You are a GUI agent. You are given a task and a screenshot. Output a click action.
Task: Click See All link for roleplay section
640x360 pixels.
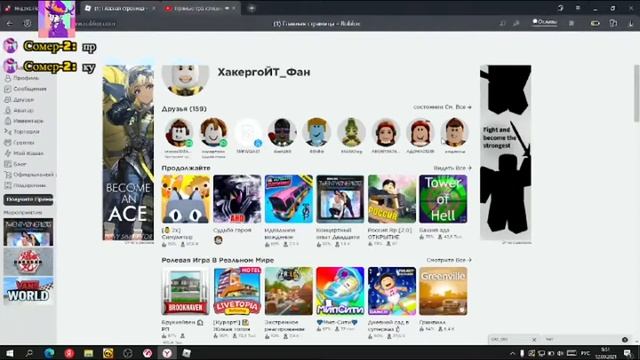pos(449,260)
